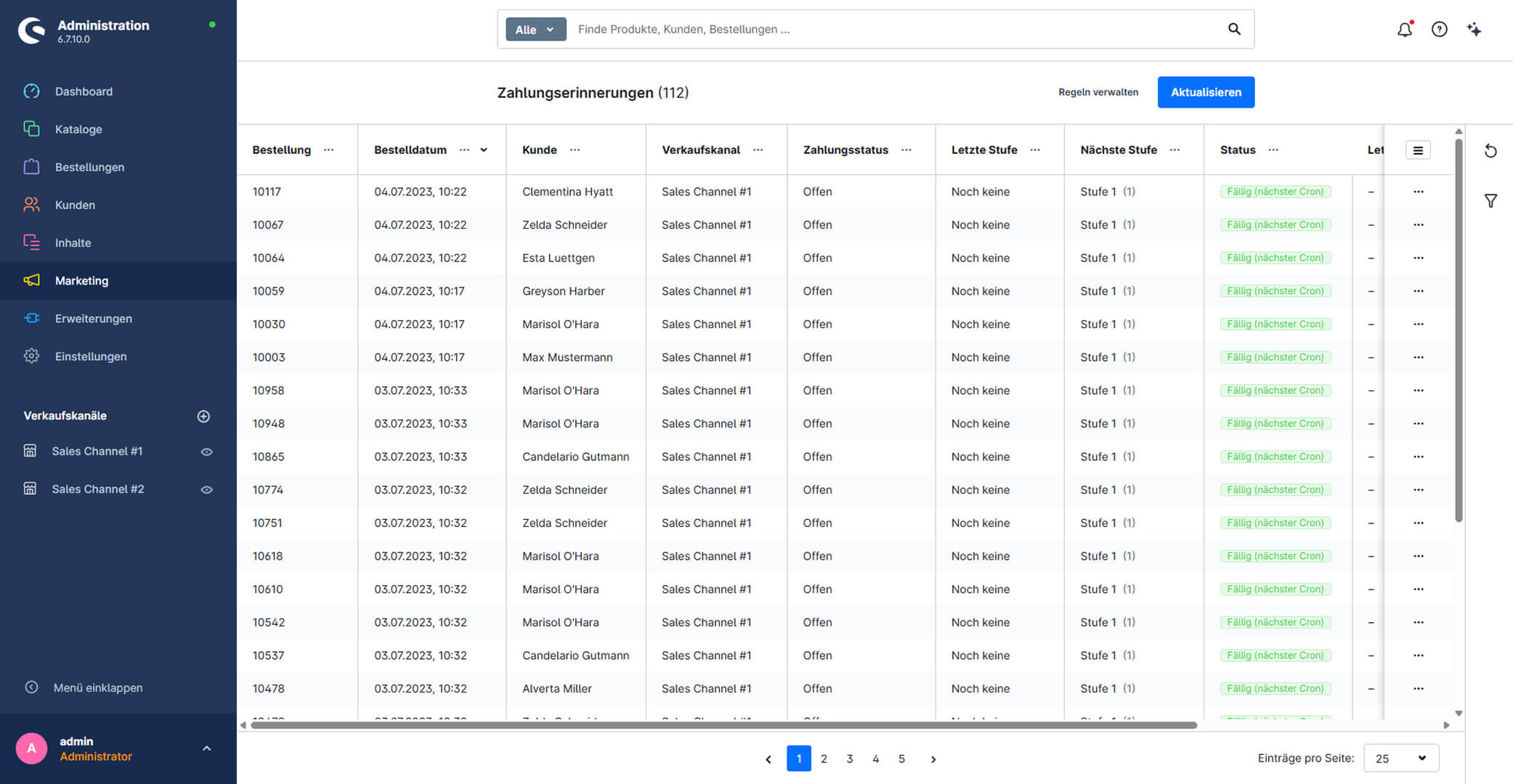Click the reset list refresh icon
Image resolution: width=1513 pixels, height=784 pixels.
1490,150
